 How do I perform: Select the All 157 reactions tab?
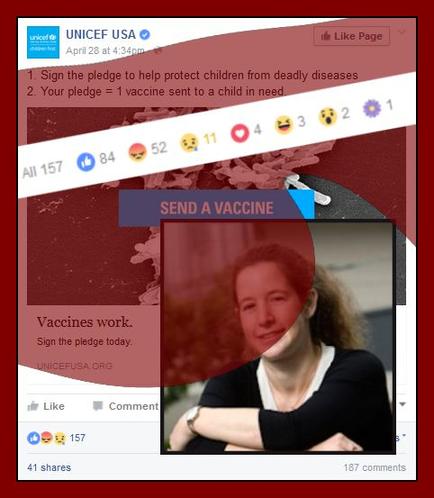tap(43, 169)
